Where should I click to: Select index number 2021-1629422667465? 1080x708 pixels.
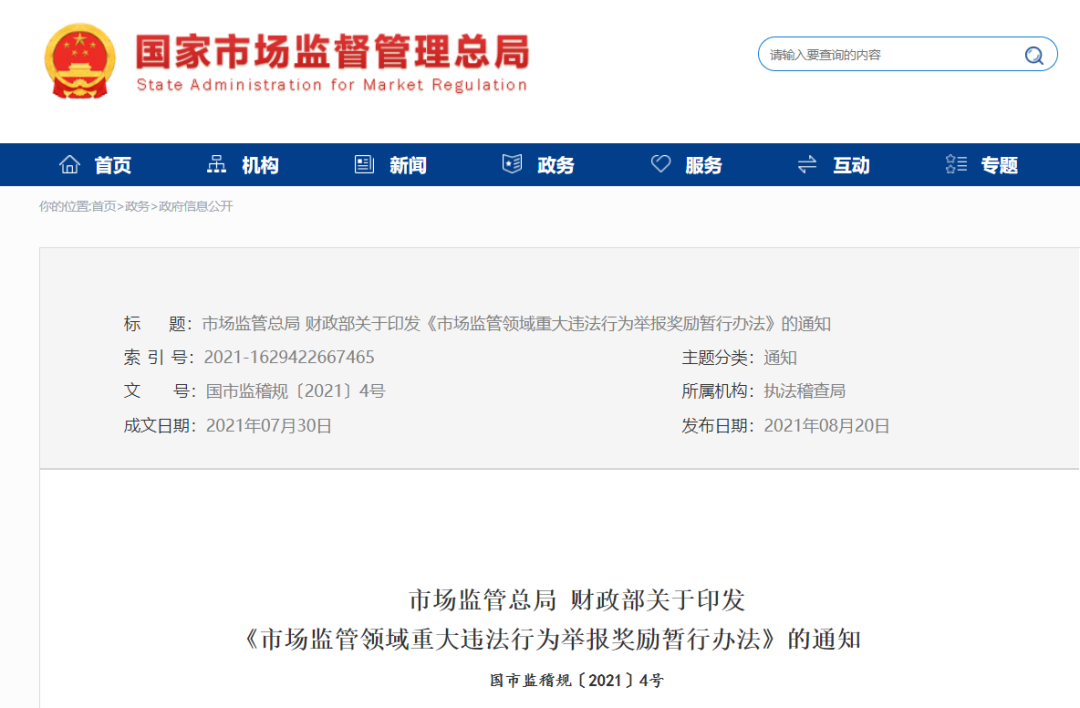pyautogui.click(x=289, y=357)
